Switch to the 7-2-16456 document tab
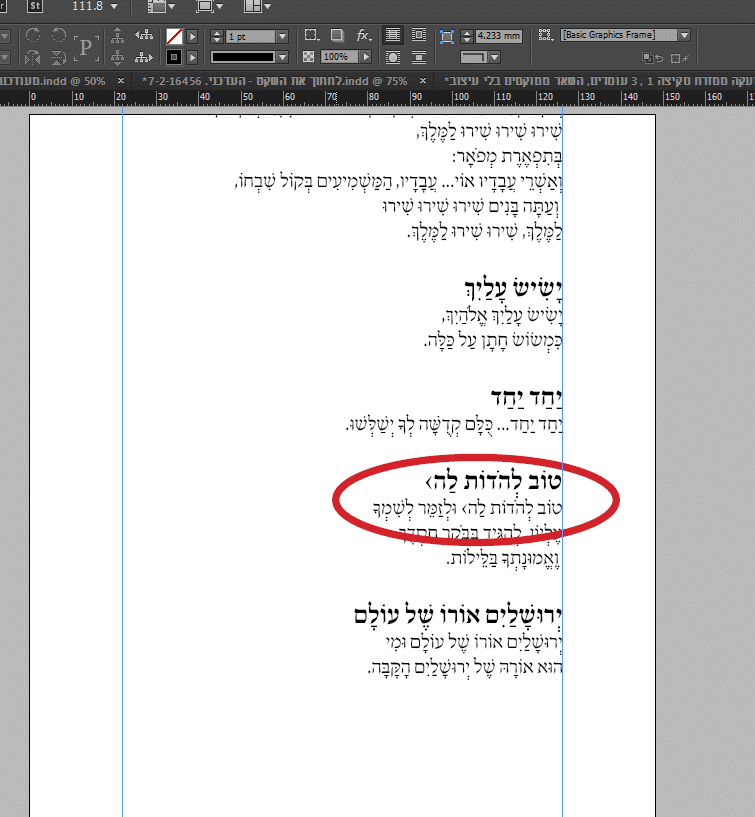 click(x=275, y=81)
